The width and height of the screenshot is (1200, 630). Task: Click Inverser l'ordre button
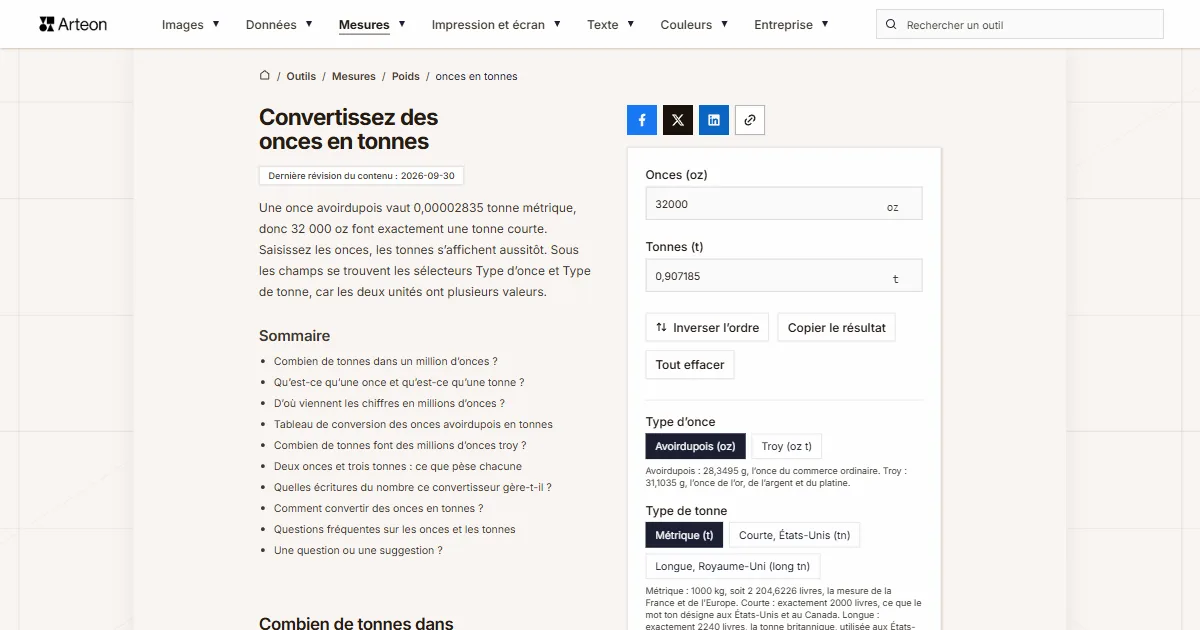(x=708, y=327)
